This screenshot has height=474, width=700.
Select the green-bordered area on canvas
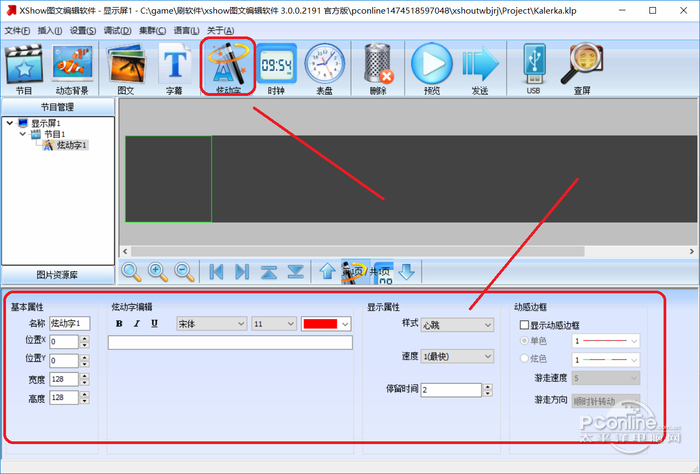(x=168, y=179)
